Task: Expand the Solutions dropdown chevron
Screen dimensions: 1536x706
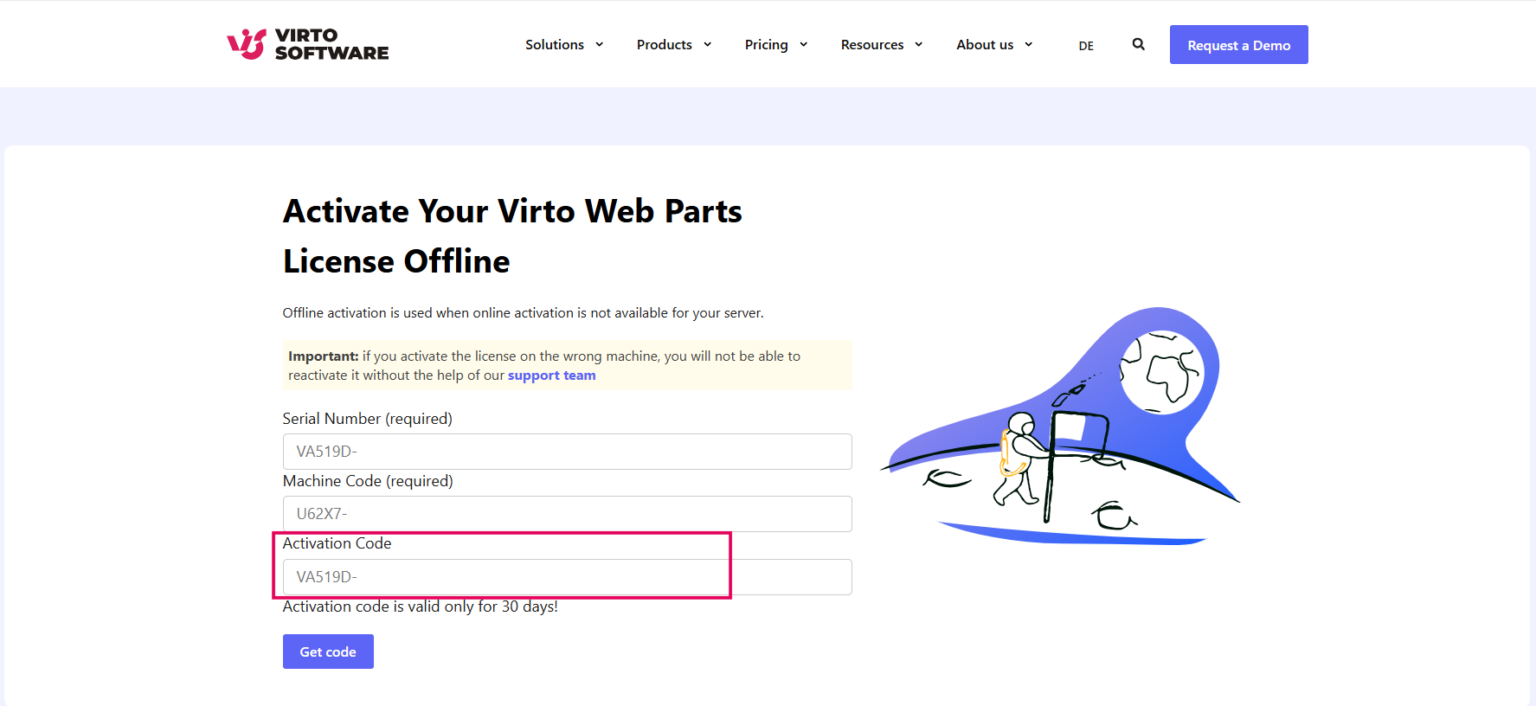Action: tap(600, 45)
